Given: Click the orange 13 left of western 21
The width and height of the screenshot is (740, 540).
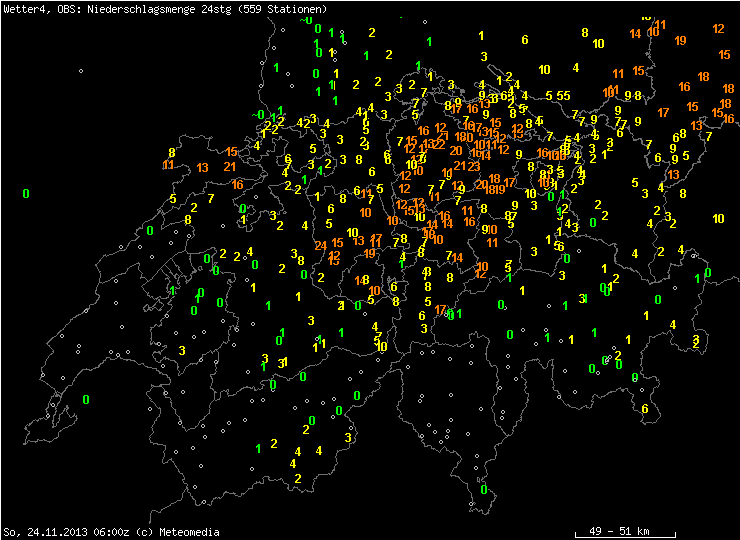Looking at the screenshot, I should (x=203, y=167).
